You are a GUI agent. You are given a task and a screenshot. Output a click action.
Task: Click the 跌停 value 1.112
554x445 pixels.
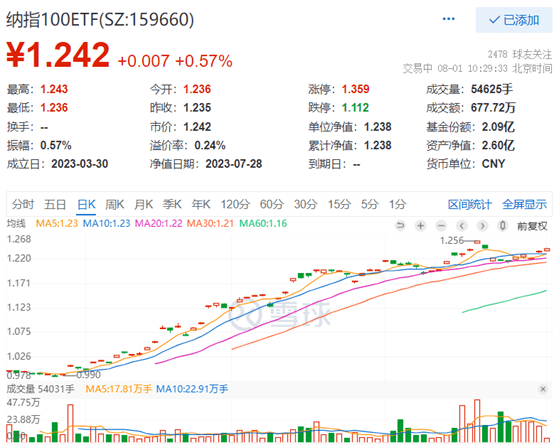[x=355, y=107]
